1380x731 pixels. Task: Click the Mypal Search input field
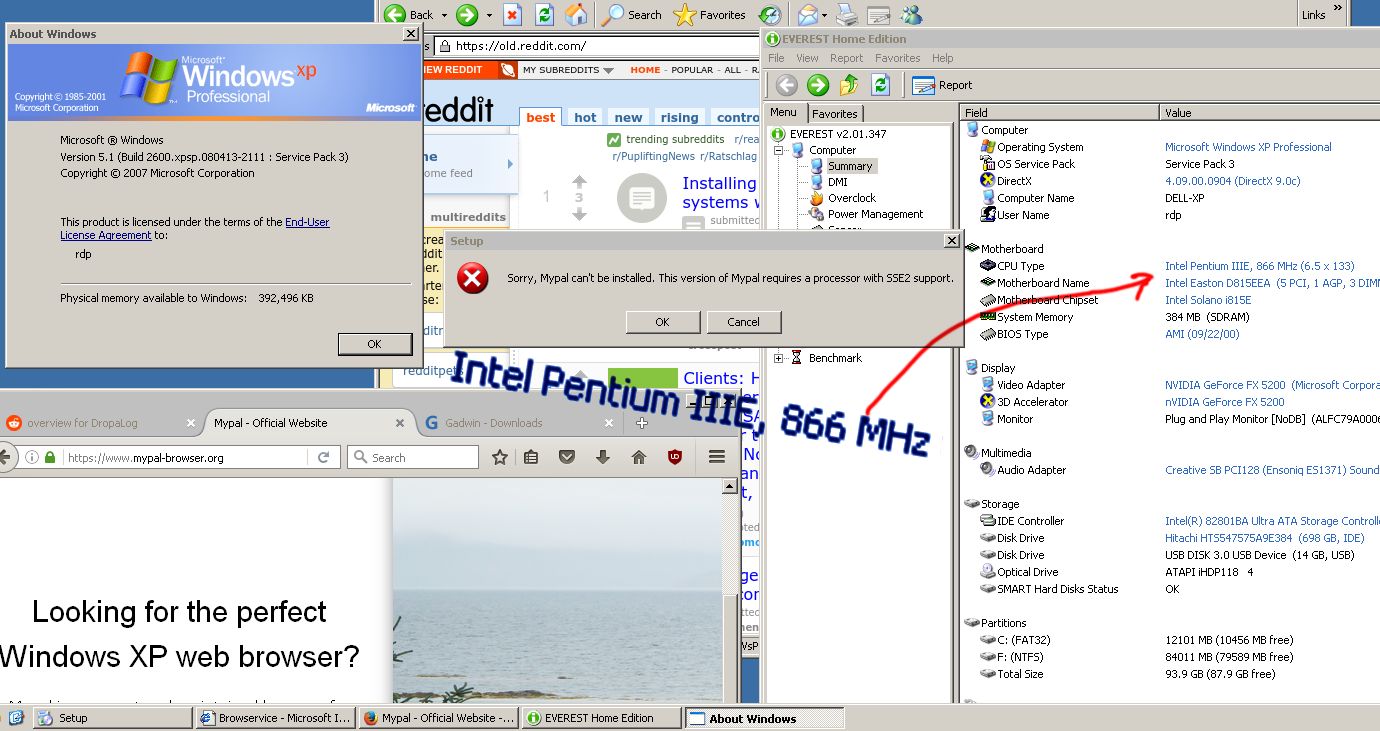pos(422,458)
